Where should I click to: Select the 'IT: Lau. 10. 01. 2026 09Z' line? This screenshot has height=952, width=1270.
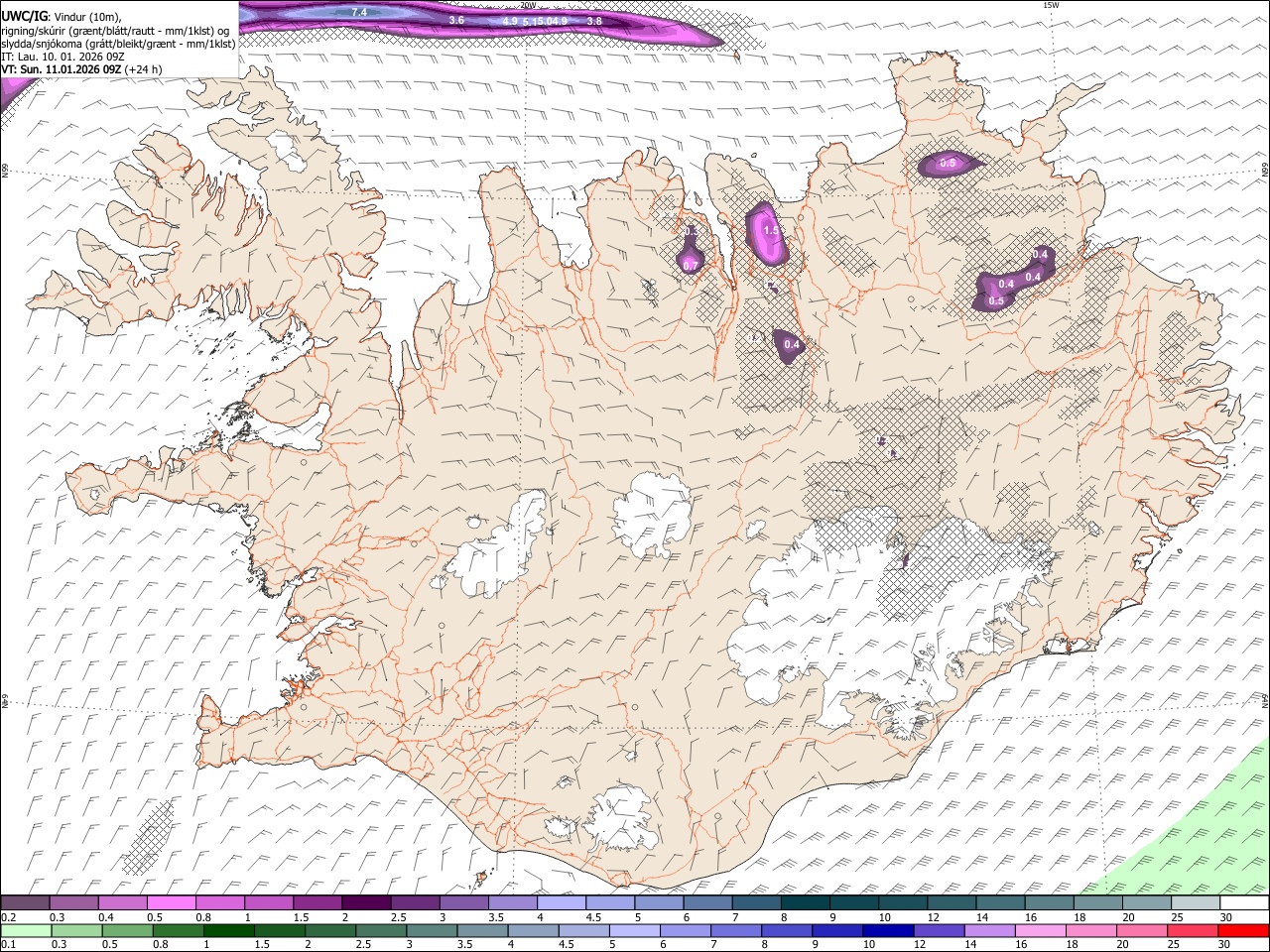[63, 57]
